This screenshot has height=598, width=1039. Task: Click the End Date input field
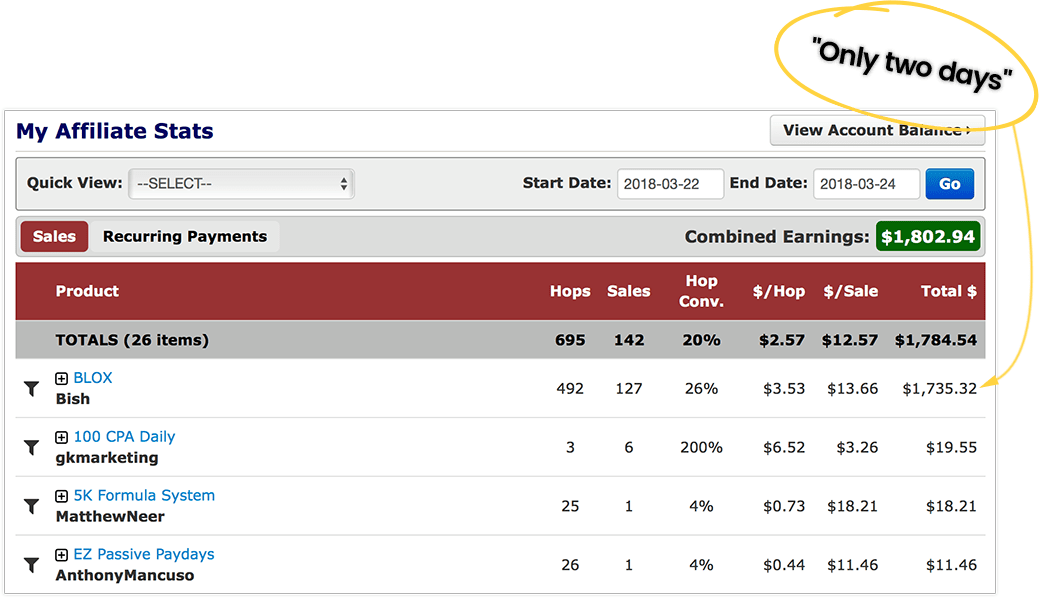point(867,184)
